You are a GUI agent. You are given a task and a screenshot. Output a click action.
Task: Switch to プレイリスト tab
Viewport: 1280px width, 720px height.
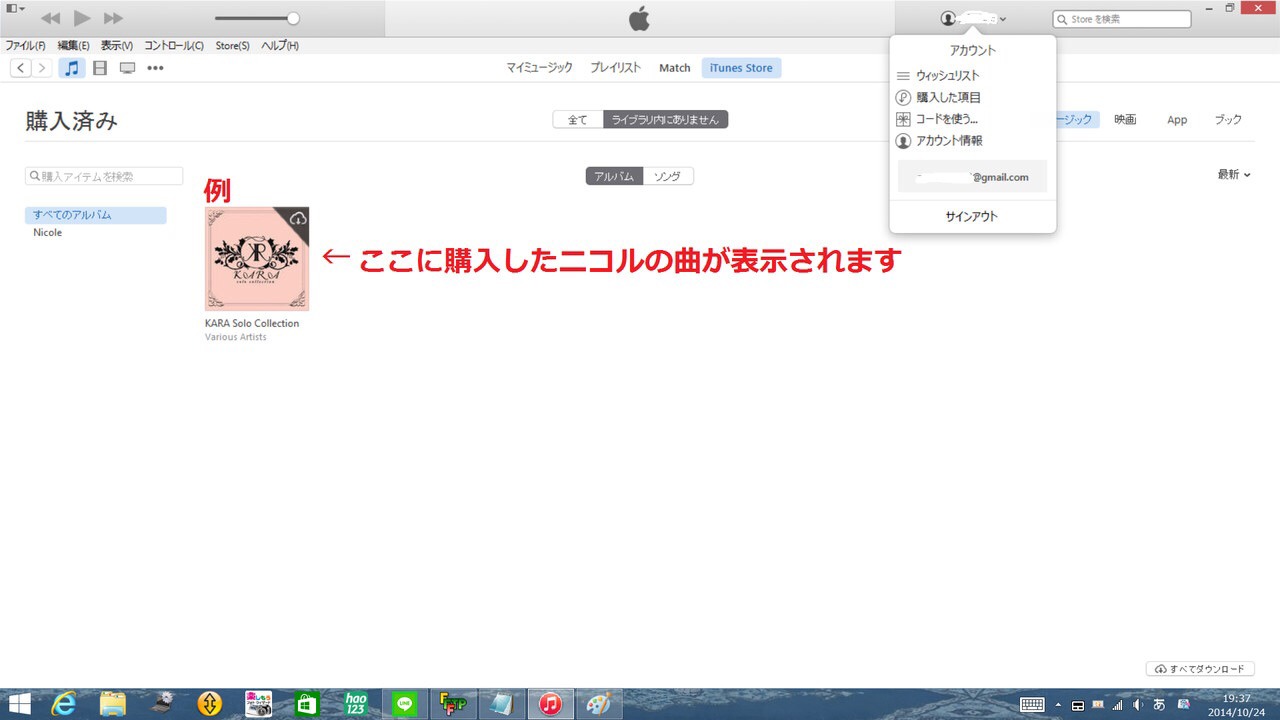point(615,68)
